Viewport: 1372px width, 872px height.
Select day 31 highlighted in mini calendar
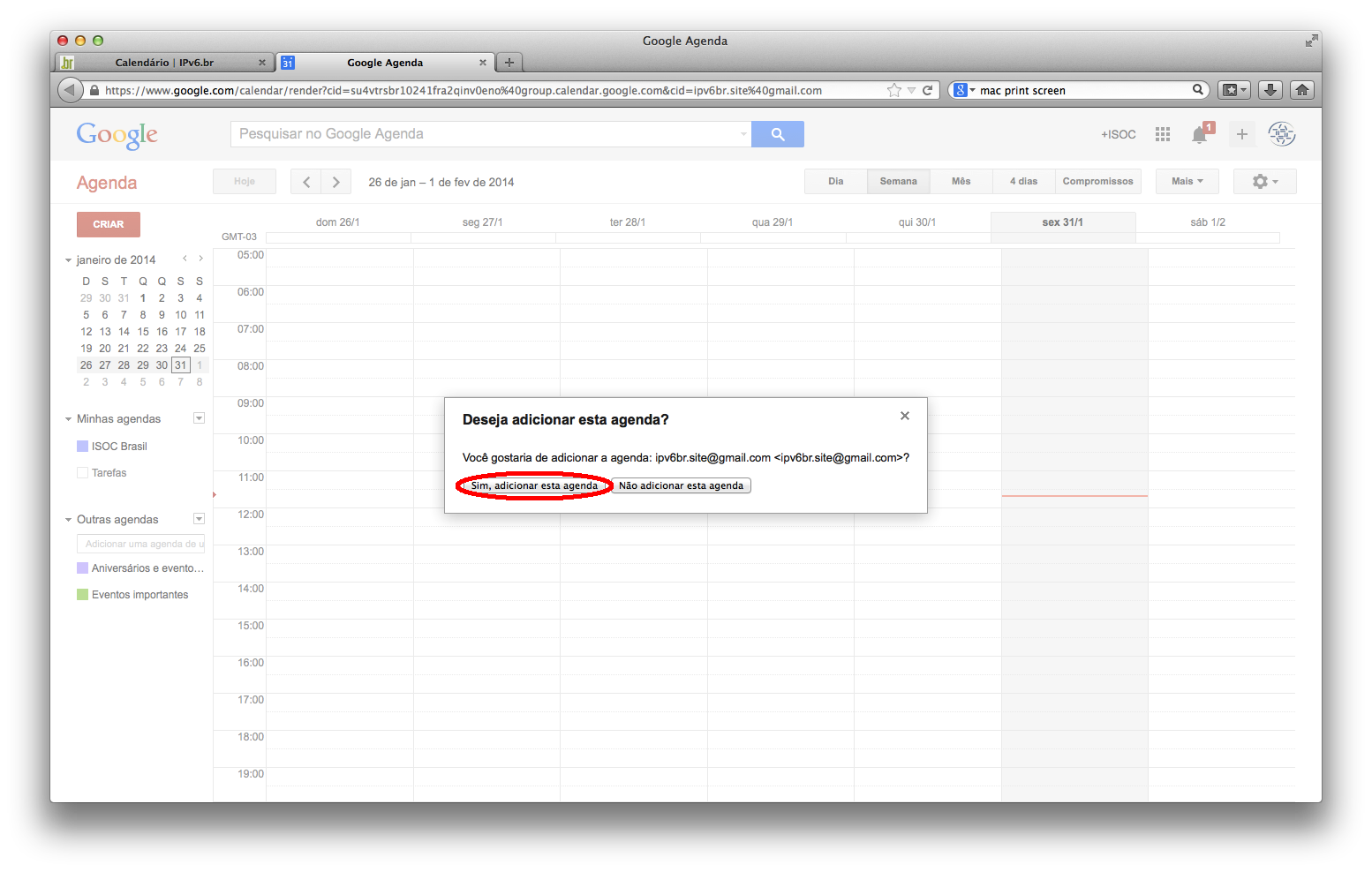[x=181, y=365]
